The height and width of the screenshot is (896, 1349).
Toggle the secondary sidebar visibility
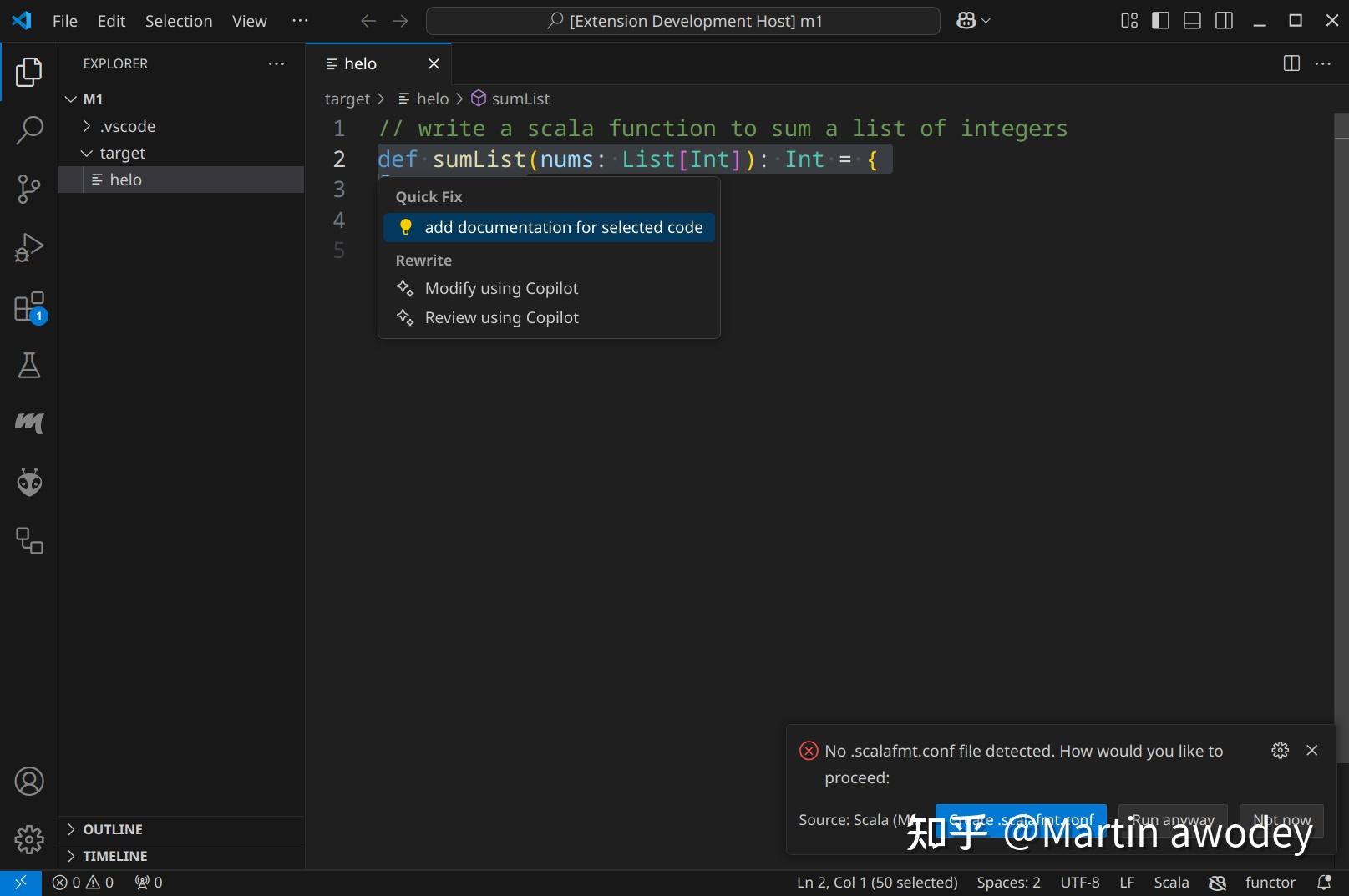[1224, 20]
